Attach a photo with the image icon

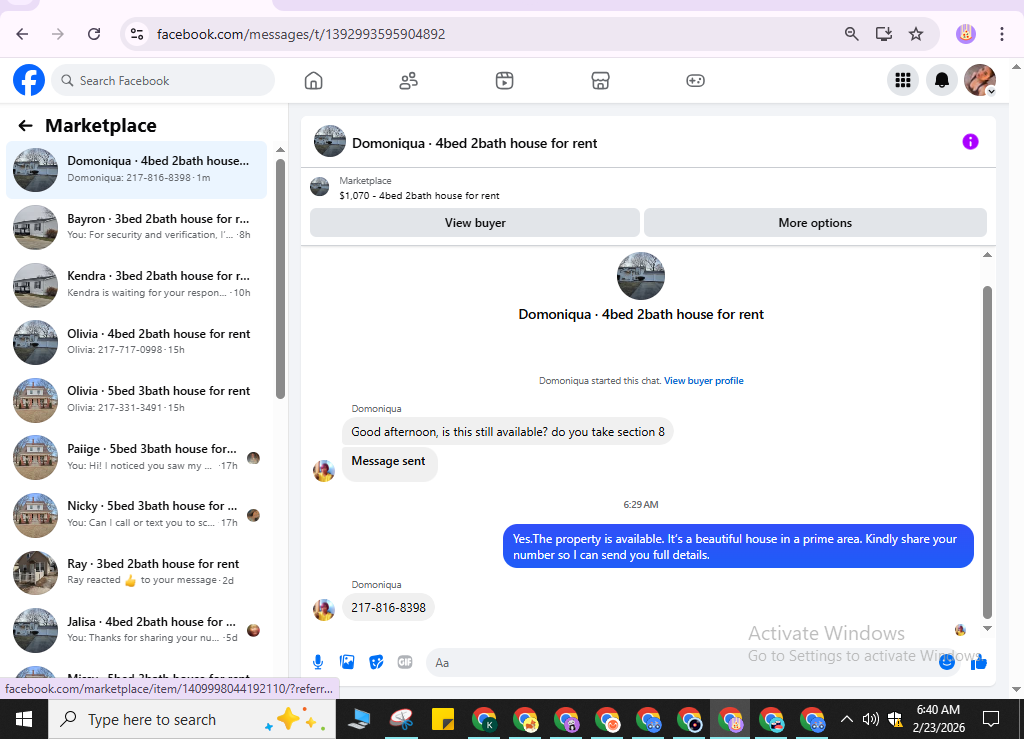pyautogui.click(x=347, y=662)
